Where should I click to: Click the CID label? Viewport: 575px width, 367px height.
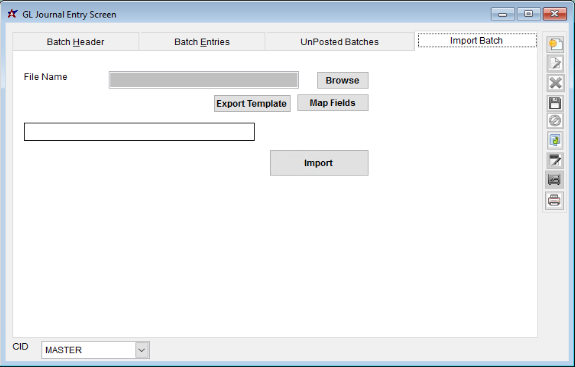point(21,347)
